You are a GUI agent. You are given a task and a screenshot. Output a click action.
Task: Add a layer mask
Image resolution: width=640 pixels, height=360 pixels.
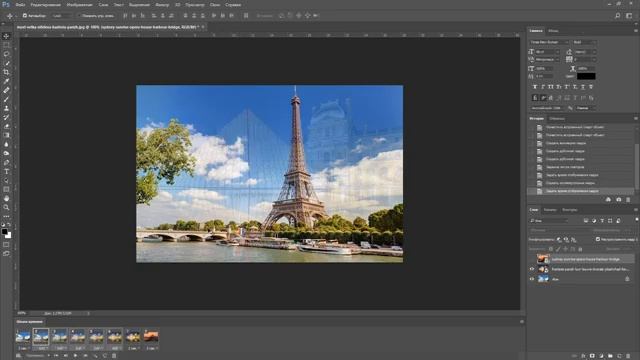(x=592, y=356)
